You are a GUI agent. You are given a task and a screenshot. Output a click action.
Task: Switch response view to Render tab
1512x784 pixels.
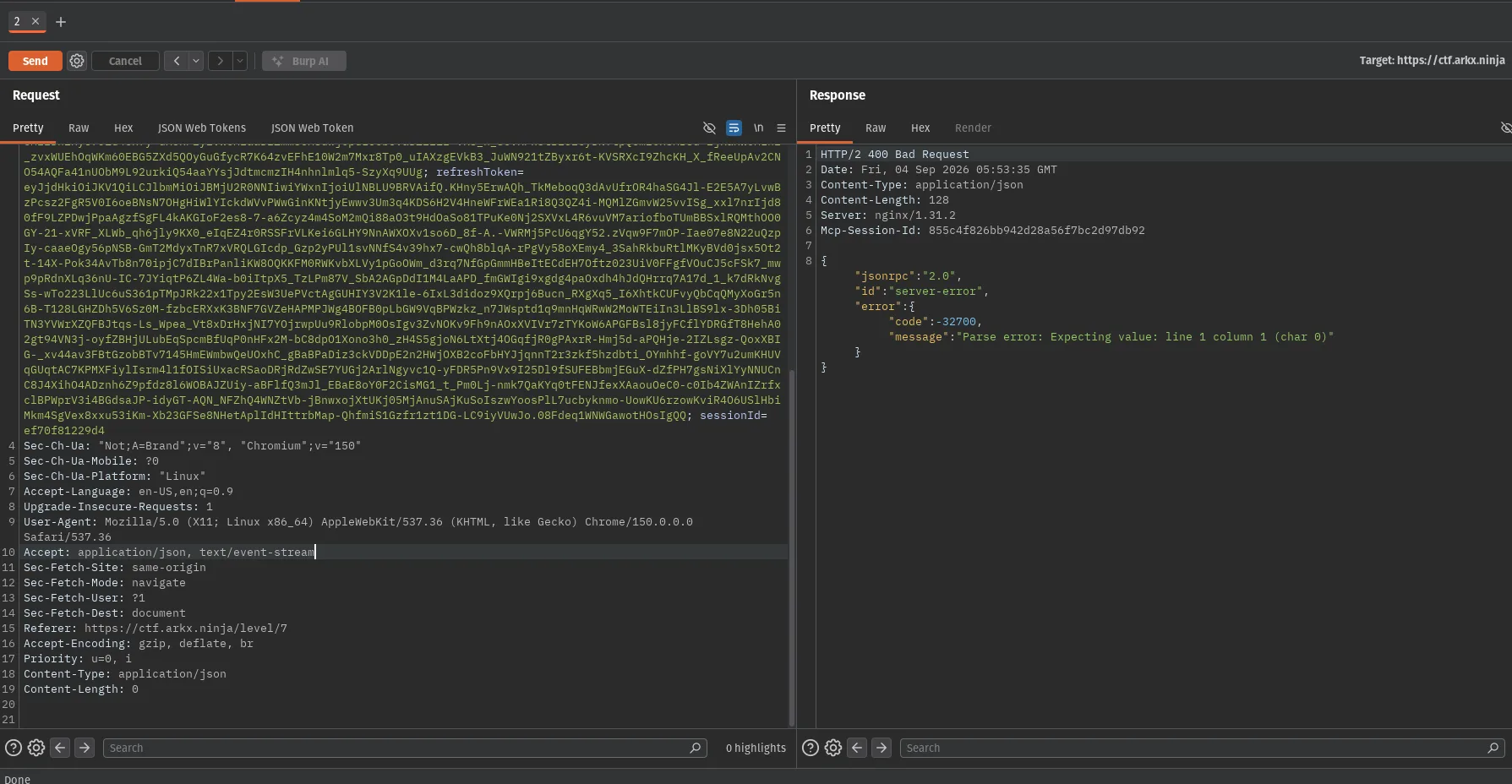[x=973, y=128]
